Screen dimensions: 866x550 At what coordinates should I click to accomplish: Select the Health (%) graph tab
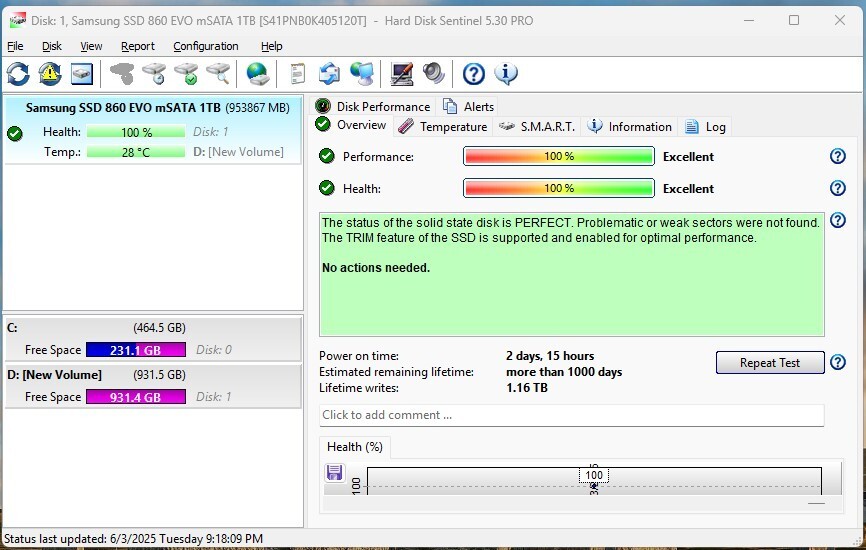pyautogui.click(x=355, y=447)
